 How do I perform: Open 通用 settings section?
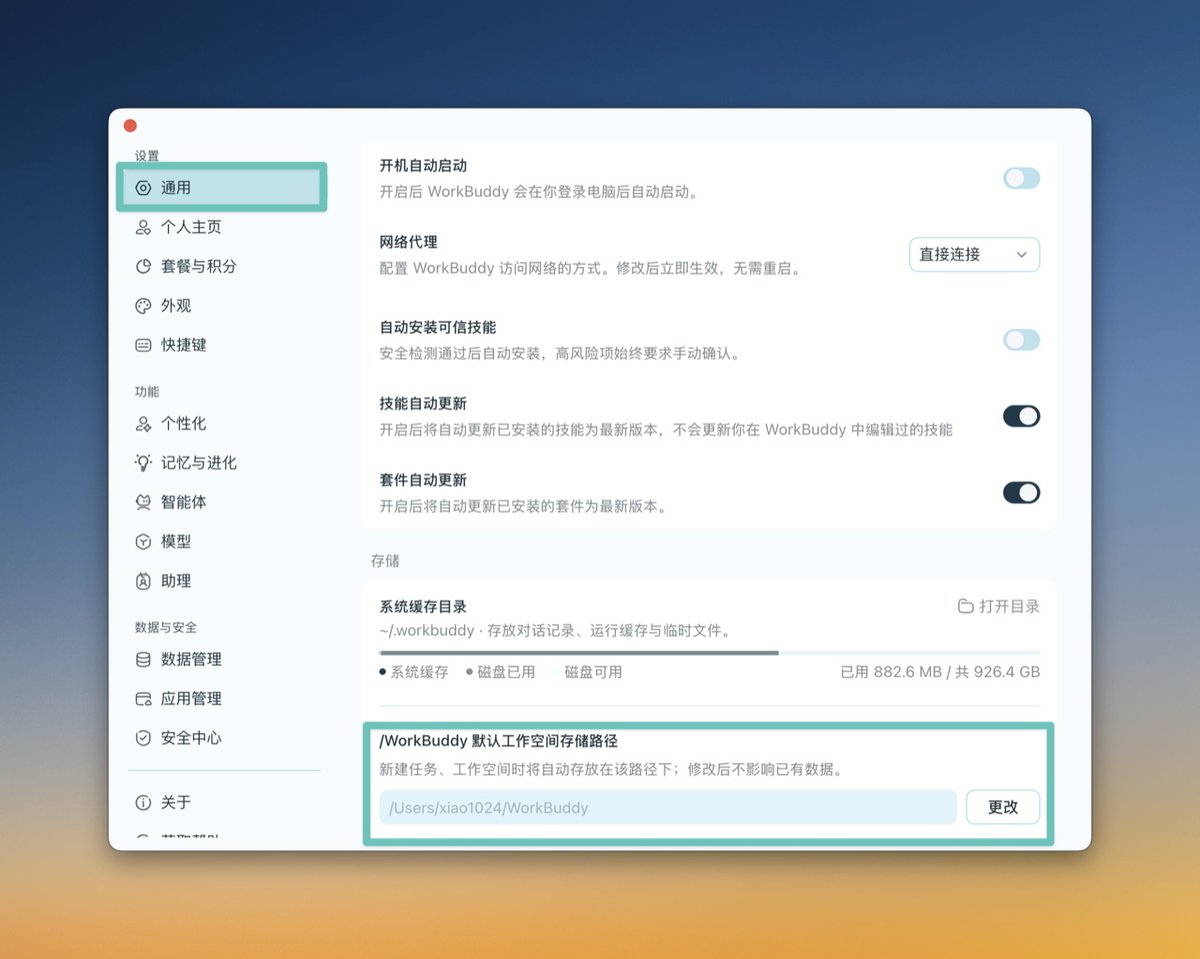[222, 188]
